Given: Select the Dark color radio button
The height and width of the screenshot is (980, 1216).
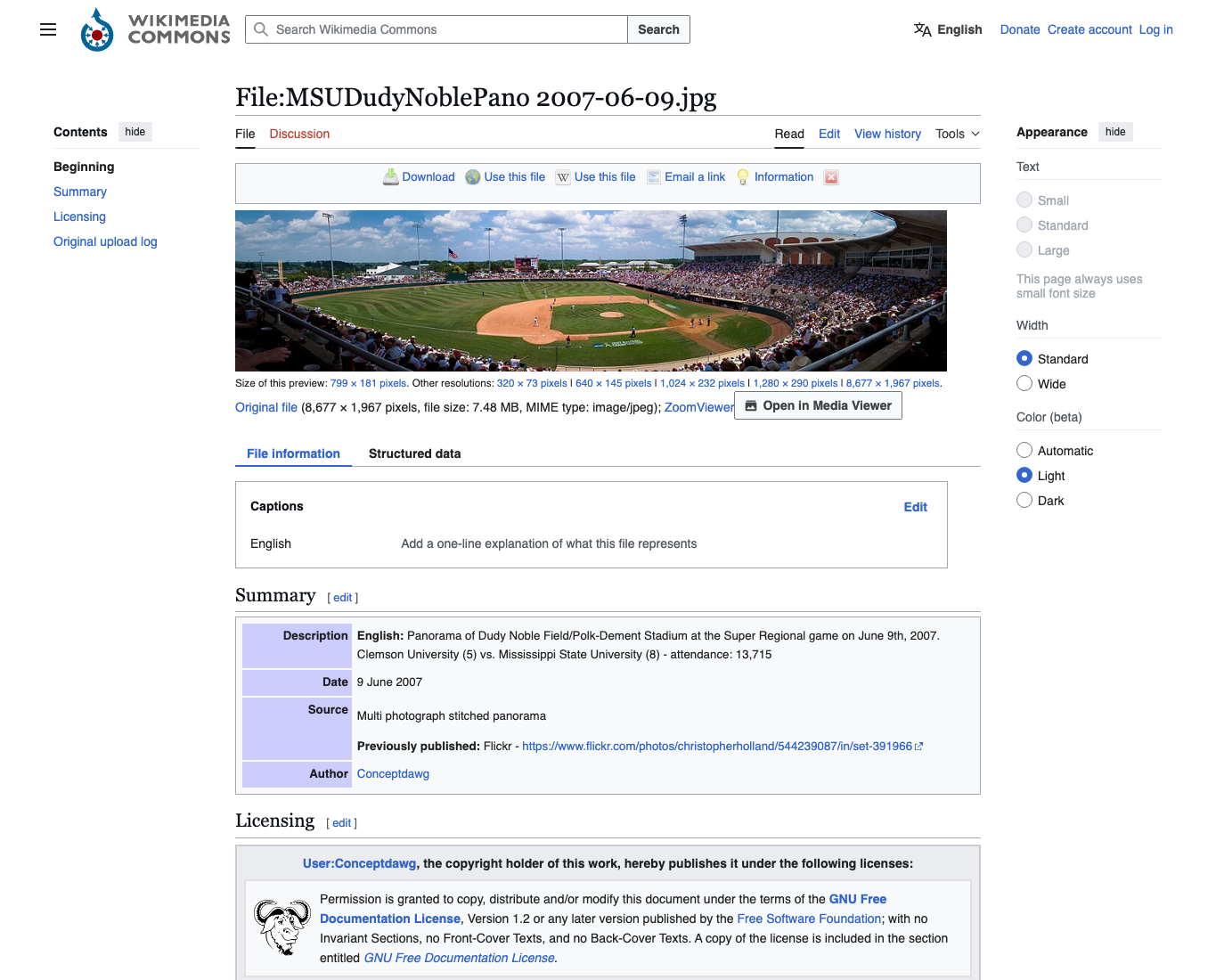Looking at the screenshot, I should click(1024, 500).
